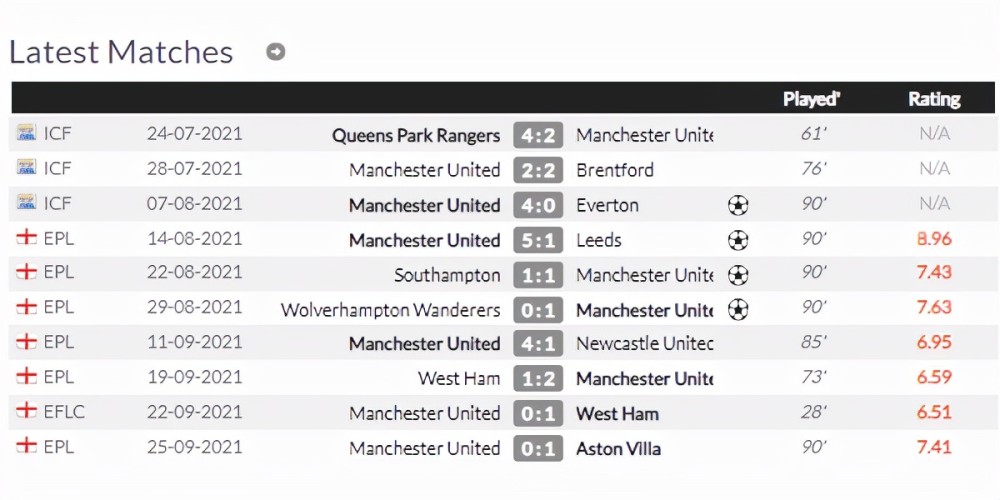Click the Played column header

[x=811, y=99]
